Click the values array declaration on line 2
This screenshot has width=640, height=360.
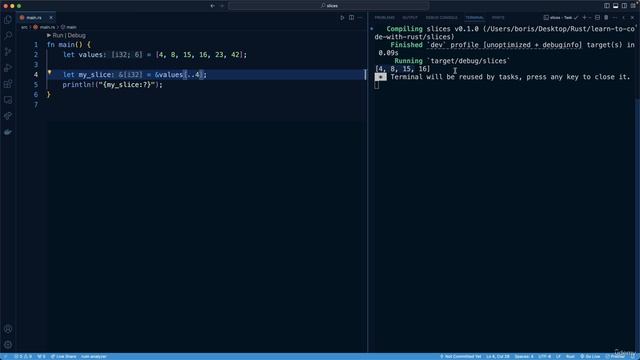pyautogui.click(x=155, y=55)
